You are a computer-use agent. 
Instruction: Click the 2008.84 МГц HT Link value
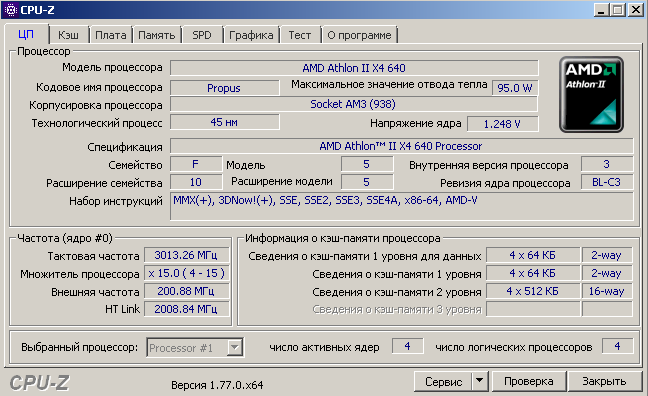(x=186, y=309)
